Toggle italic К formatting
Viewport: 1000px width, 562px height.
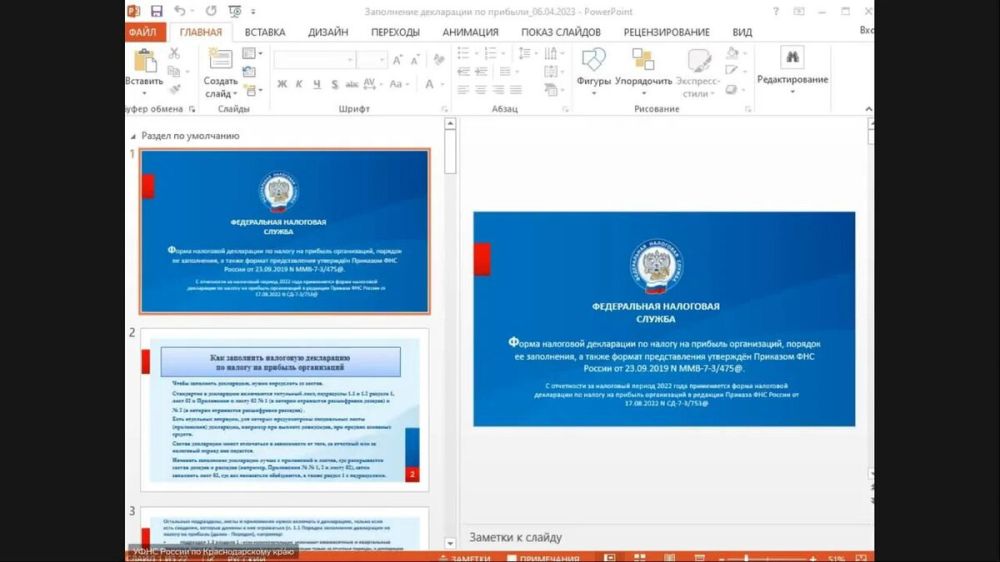click(x=299, y=84)
